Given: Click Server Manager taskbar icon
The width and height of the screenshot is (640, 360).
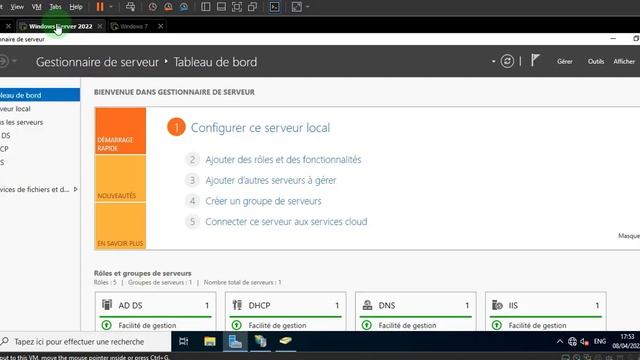Looking at the screenshot, I should (235, 341).
